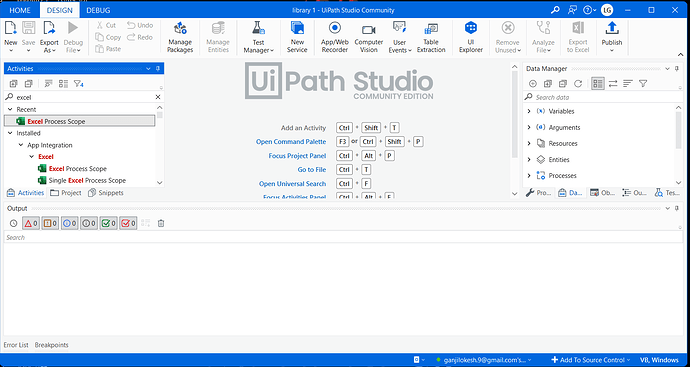Switch to the DEBUG tab
Image resolution: width=690 pixels, height=367 pixels.
click(98, 10)
